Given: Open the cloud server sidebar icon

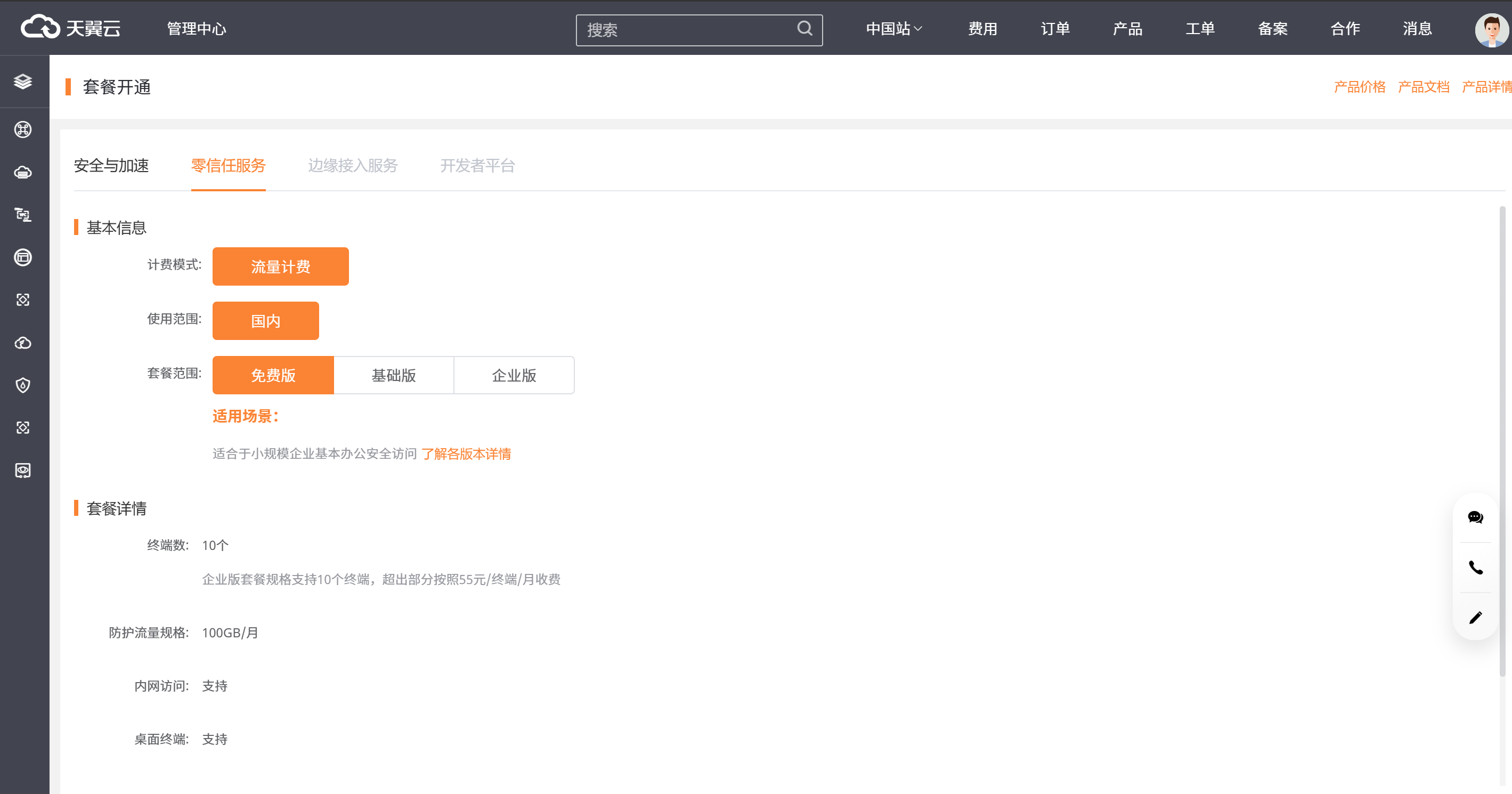Looking at the screenshot, I should pos(23,172).
